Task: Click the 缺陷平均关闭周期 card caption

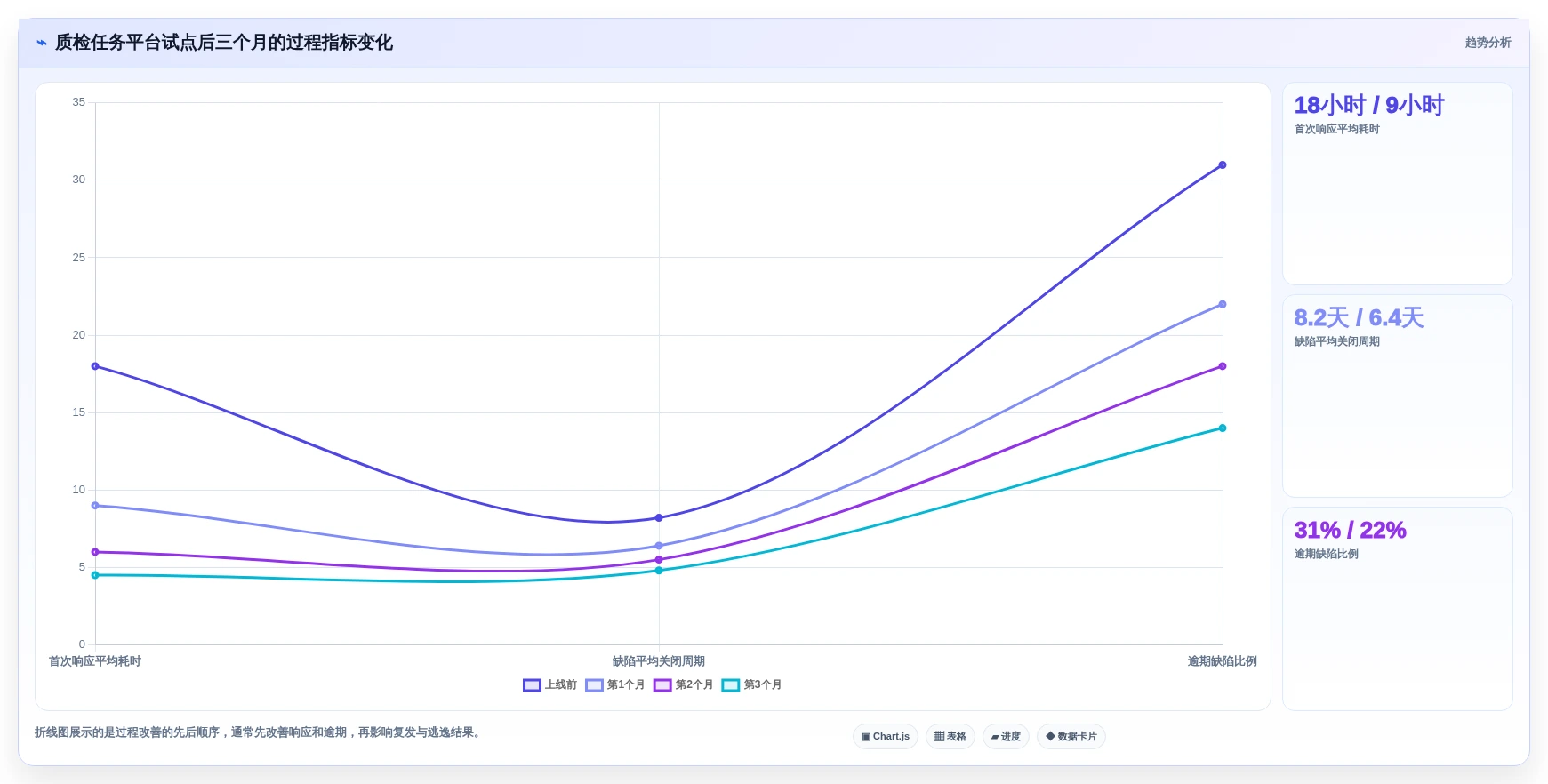Action: 1336,341
